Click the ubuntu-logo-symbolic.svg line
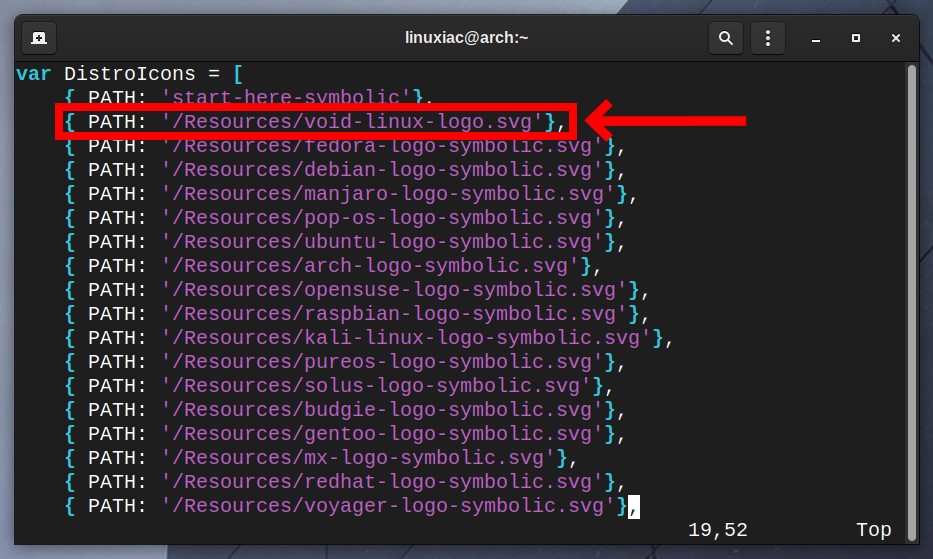 345,242
